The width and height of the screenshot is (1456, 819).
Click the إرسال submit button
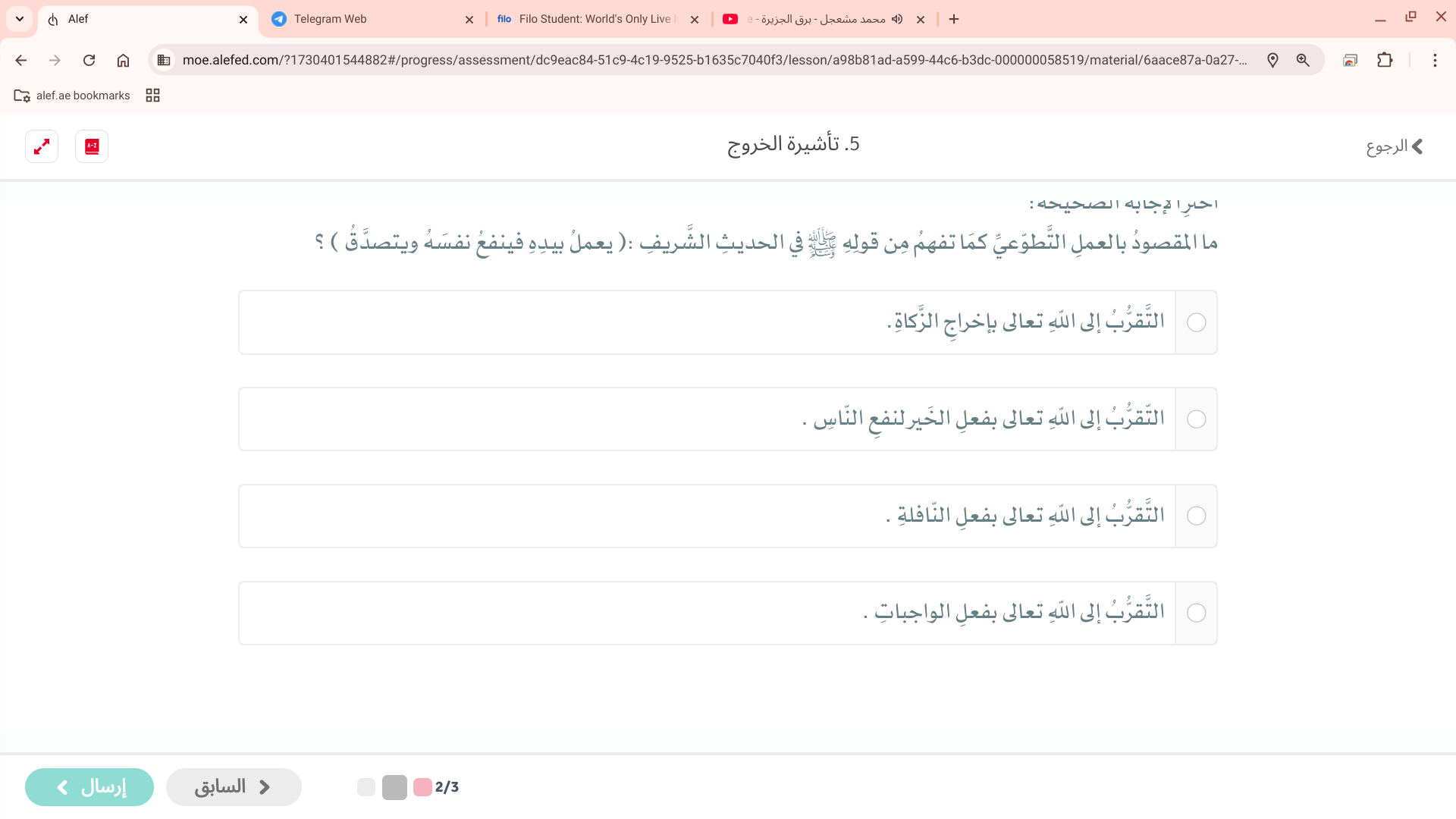pos(89,787)
